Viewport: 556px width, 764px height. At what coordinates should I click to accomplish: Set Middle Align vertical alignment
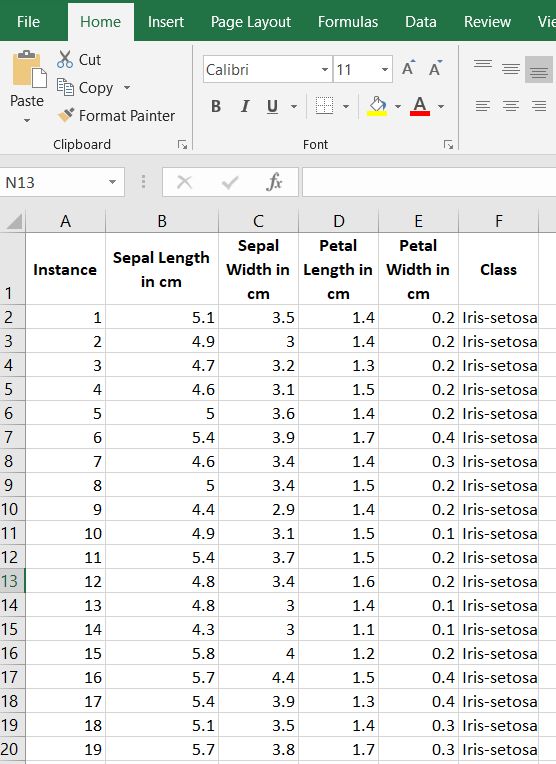(x=511, y=69)
